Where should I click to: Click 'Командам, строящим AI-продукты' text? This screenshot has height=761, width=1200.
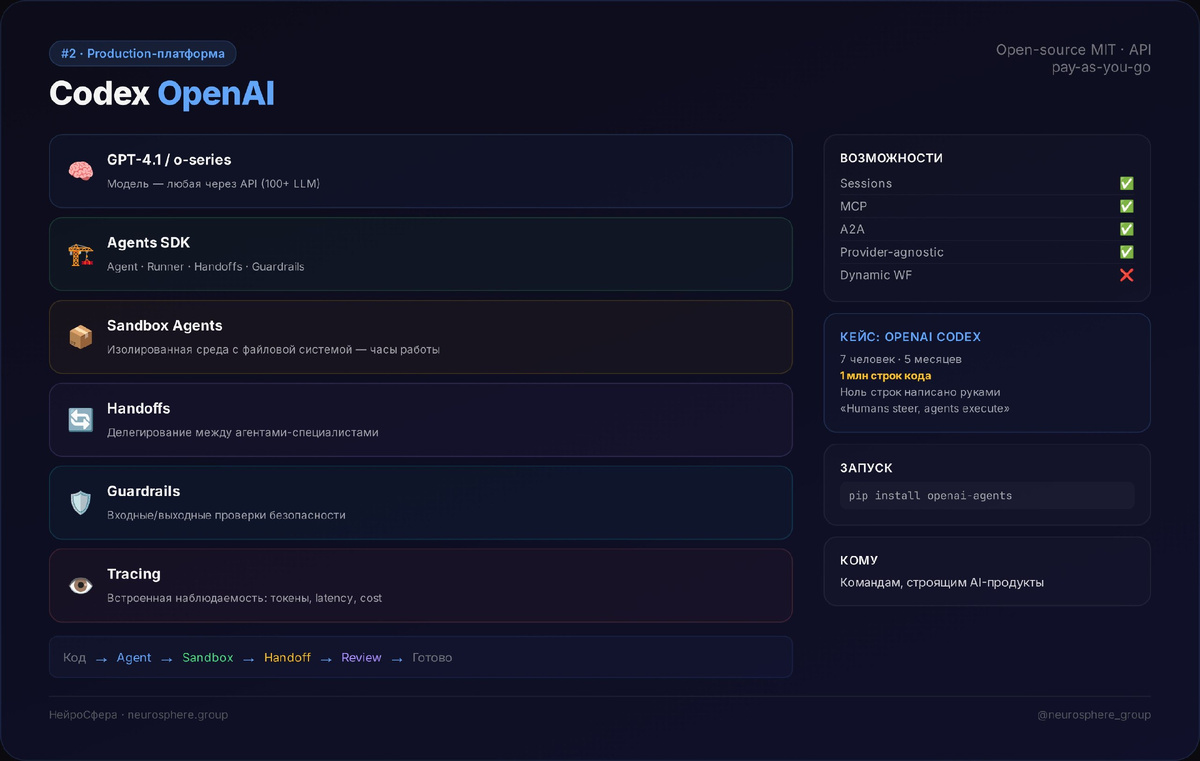click(942, 582)
